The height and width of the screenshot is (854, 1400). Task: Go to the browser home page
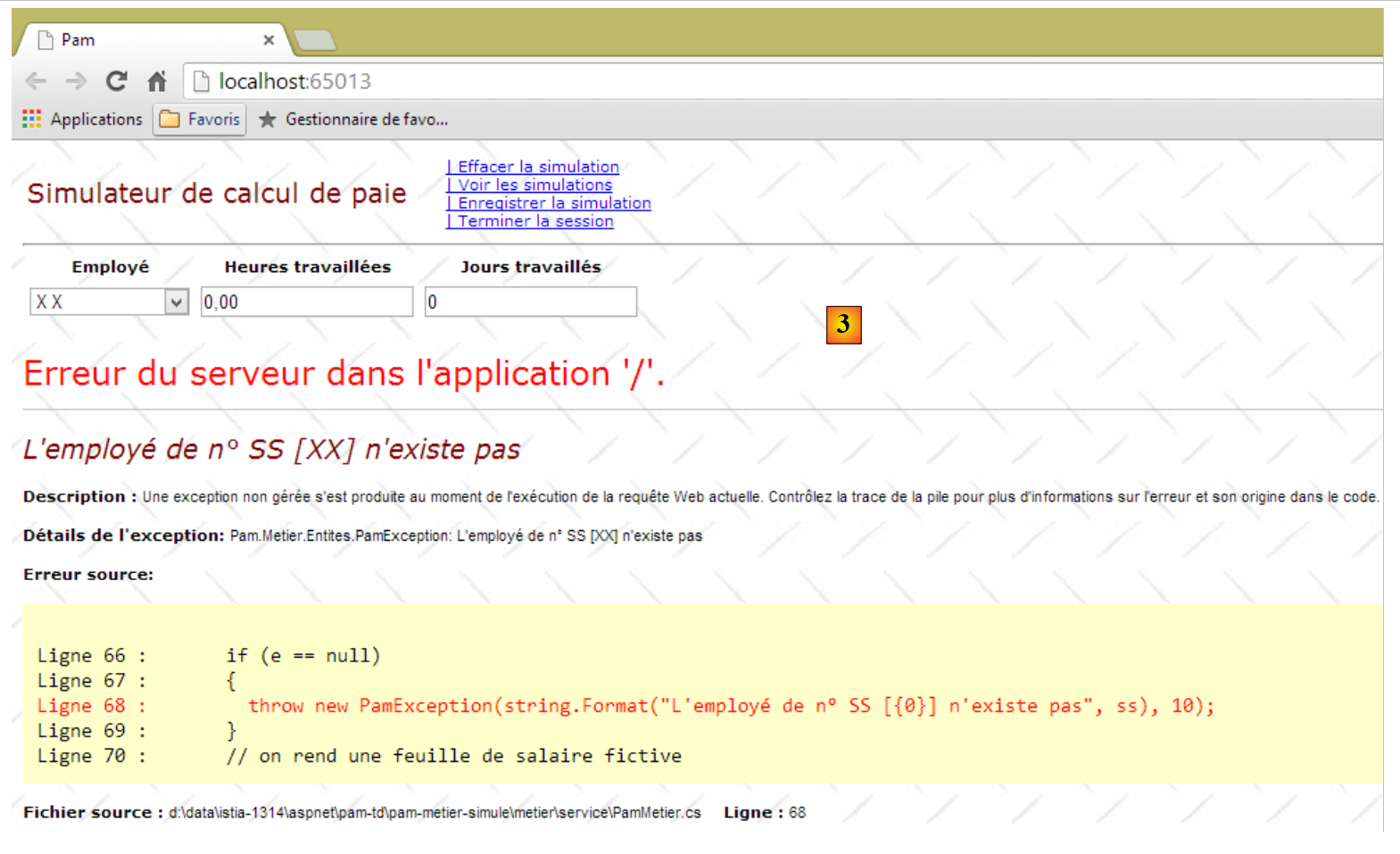click(x=157, y=81)
